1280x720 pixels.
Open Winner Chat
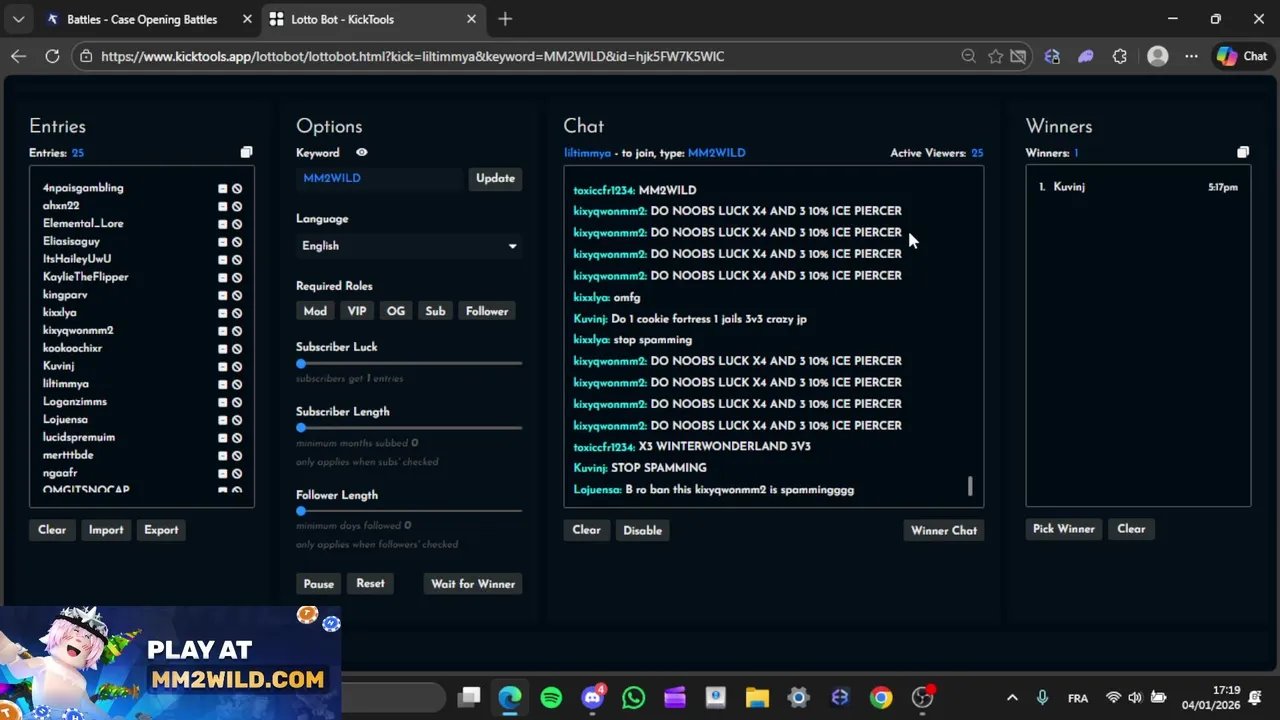[944, 530]
